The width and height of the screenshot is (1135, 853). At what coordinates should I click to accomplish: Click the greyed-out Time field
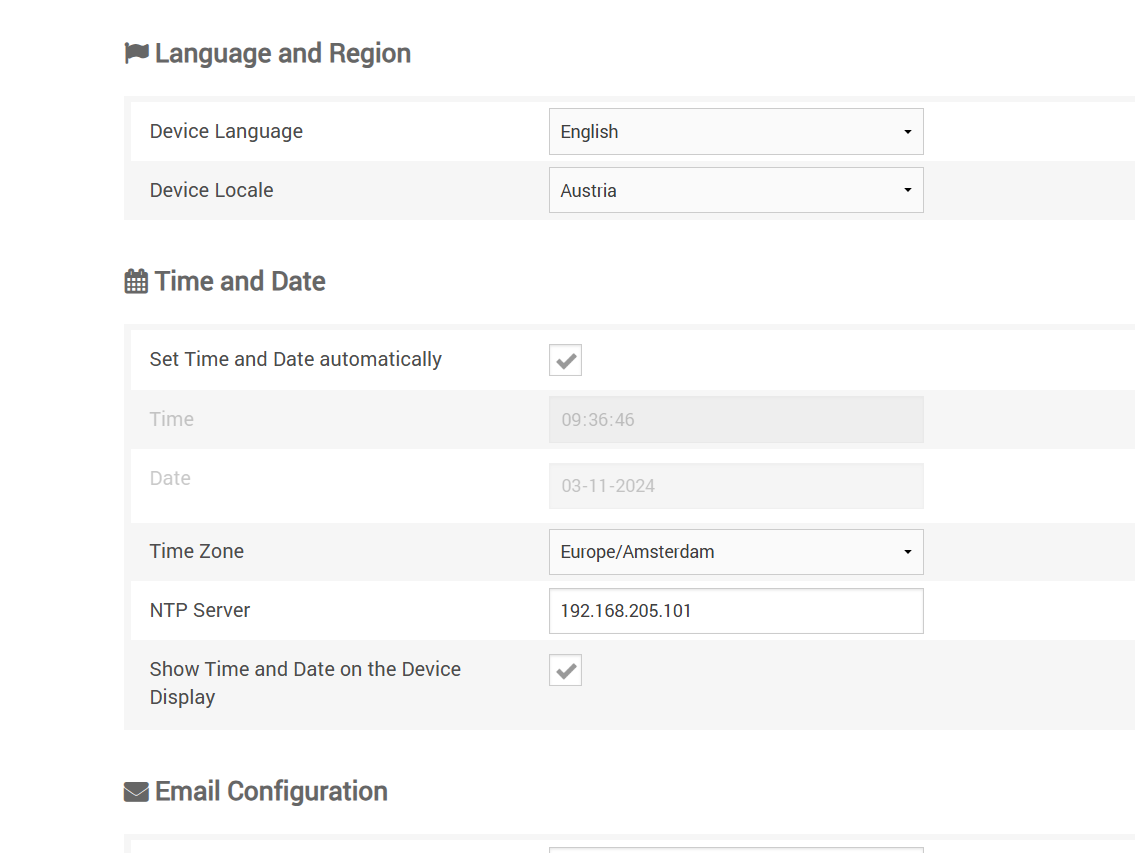tap(735, 420)
